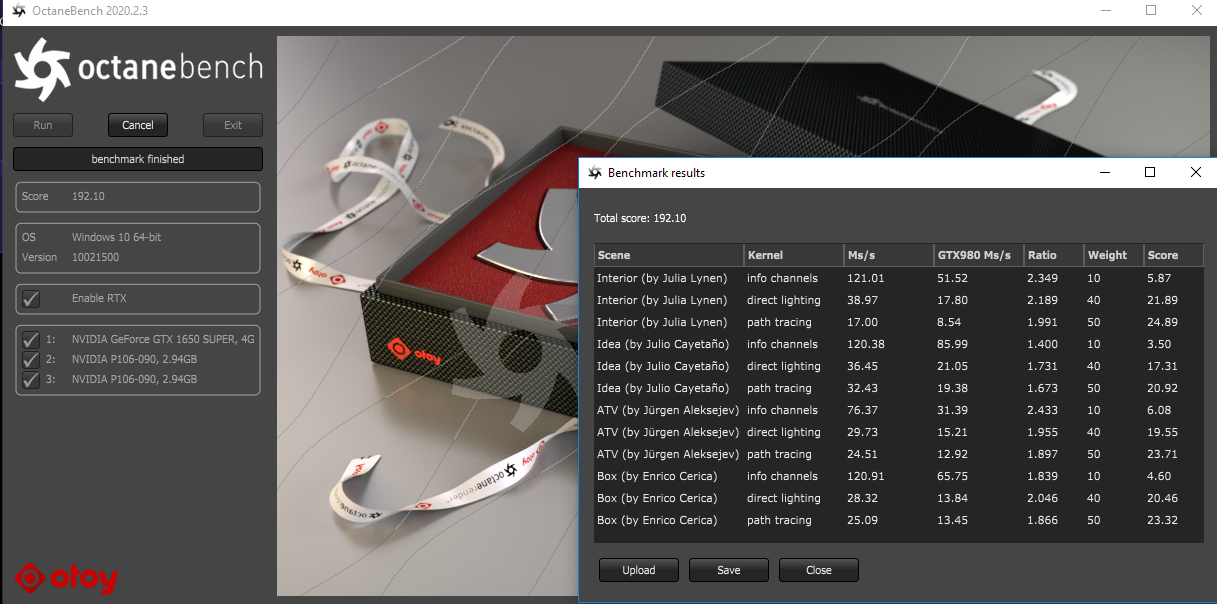Click the Scene column header
1217x604 pixels.
[x=669, y=255]
